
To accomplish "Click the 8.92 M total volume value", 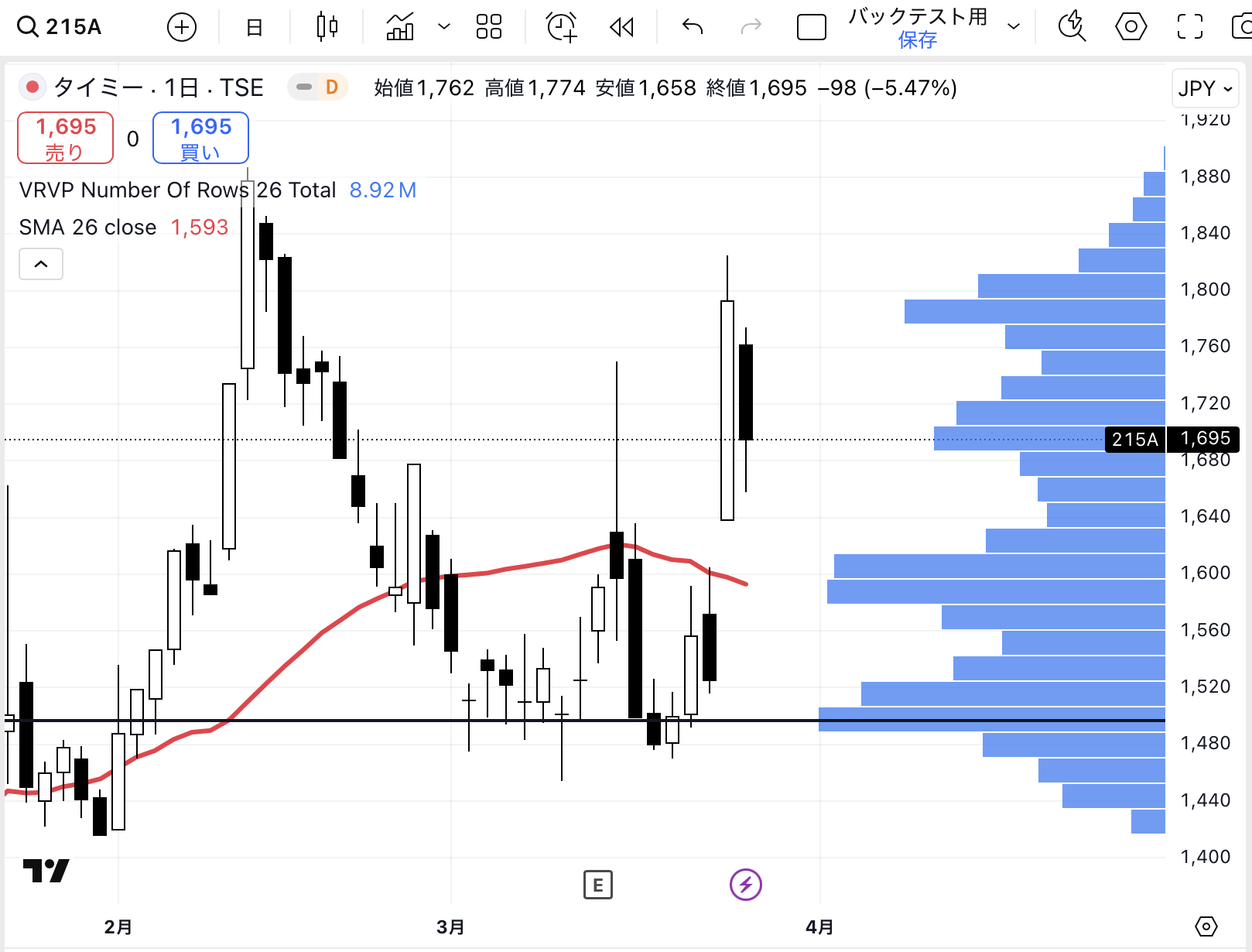I will 383,190.
